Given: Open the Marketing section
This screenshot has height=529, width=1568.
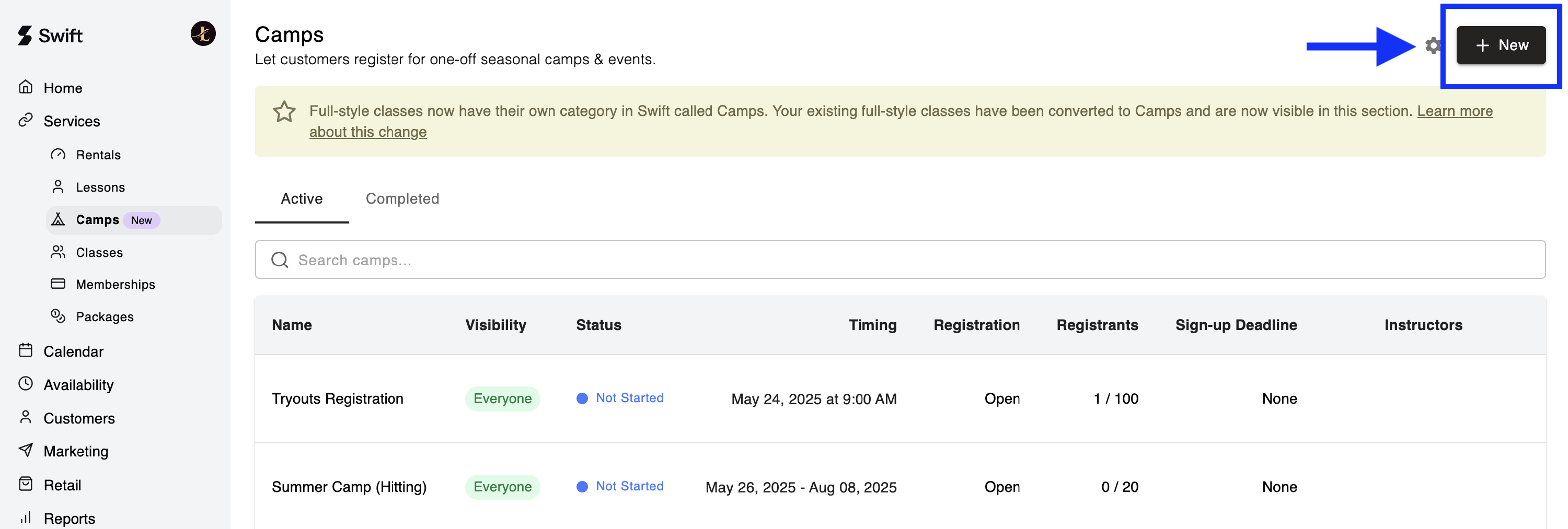Looking at the screenshot, I should (x=75, y=451).
